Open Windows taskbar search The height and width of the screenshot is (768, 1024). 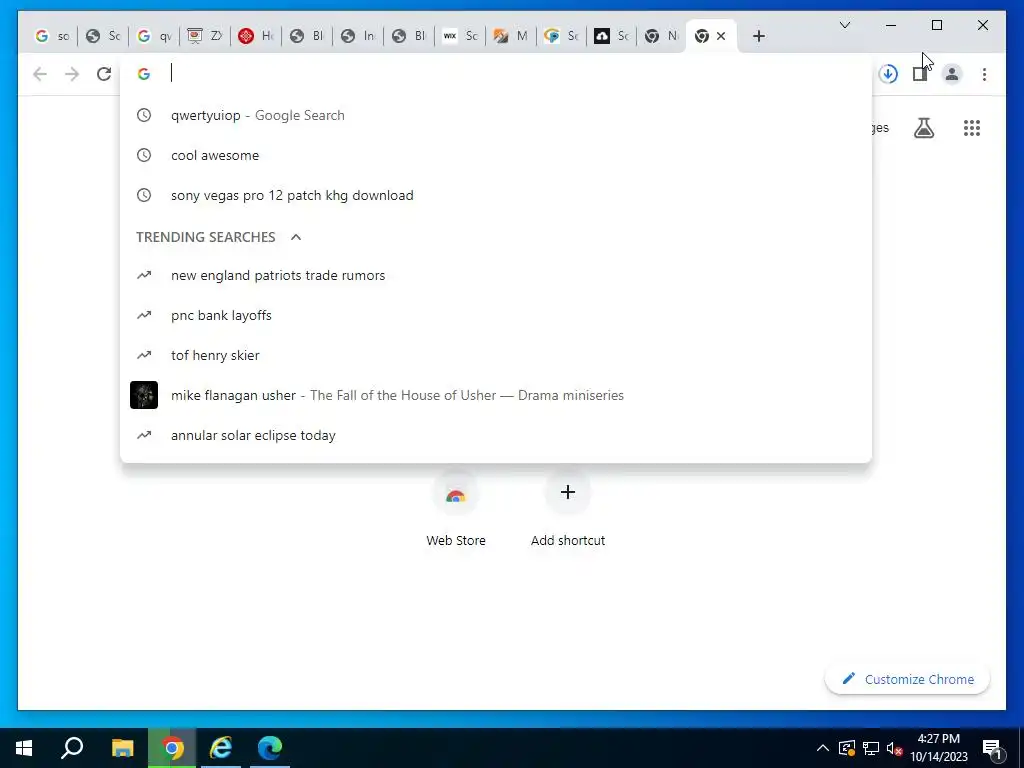tap(72, 748)
